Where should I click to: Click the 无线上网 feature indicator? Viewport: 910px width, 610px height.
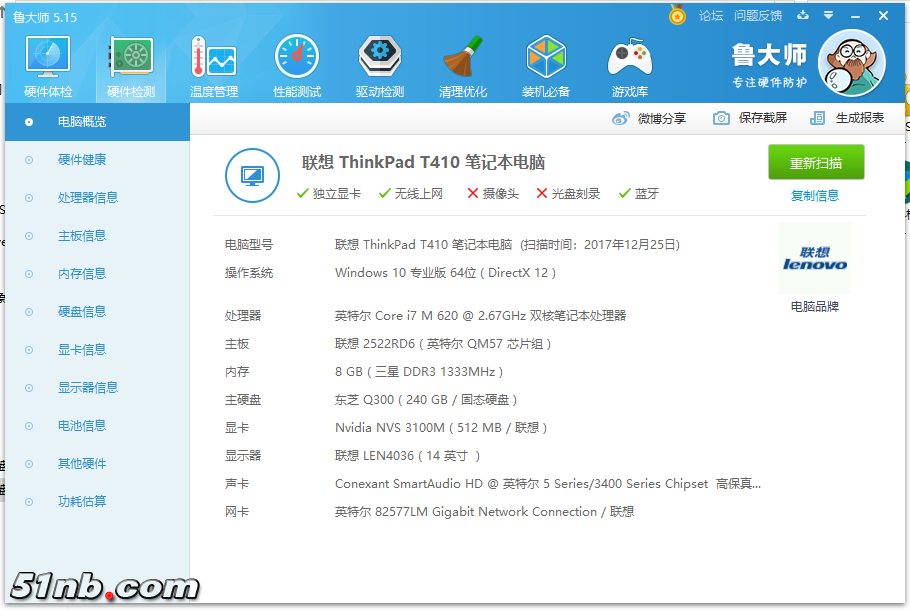coord(410,194)
